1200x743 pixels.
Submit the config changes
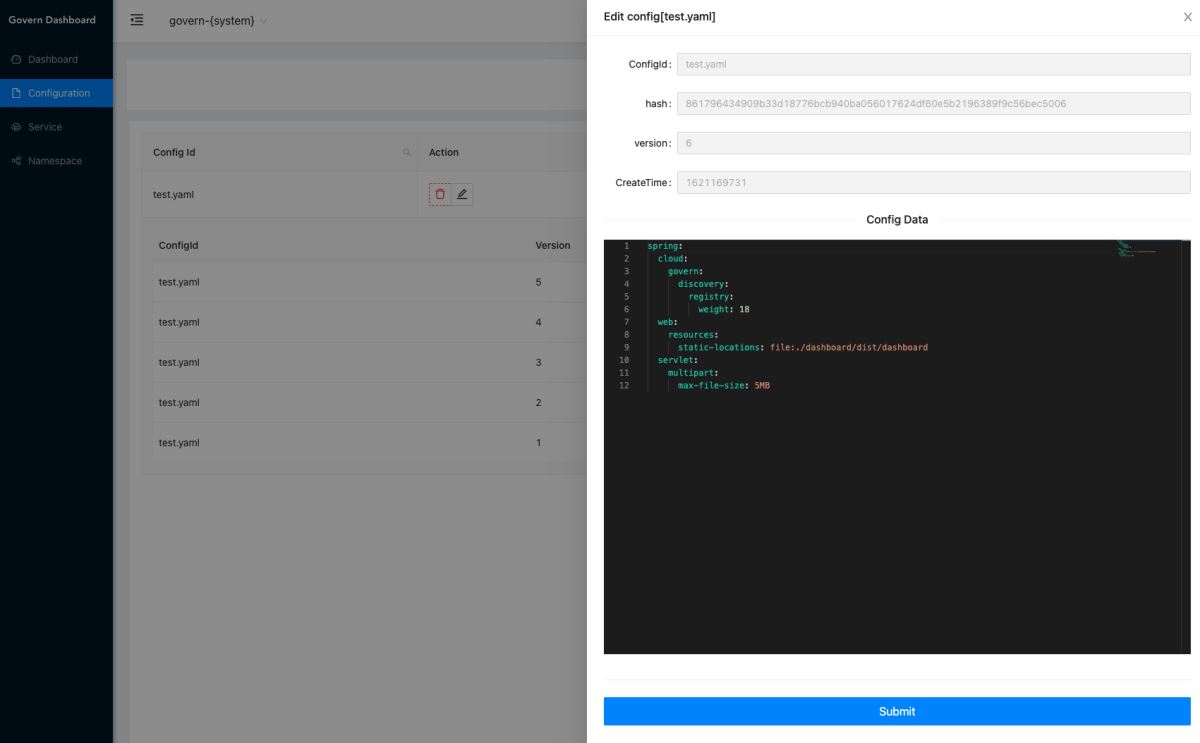[896, 711]
